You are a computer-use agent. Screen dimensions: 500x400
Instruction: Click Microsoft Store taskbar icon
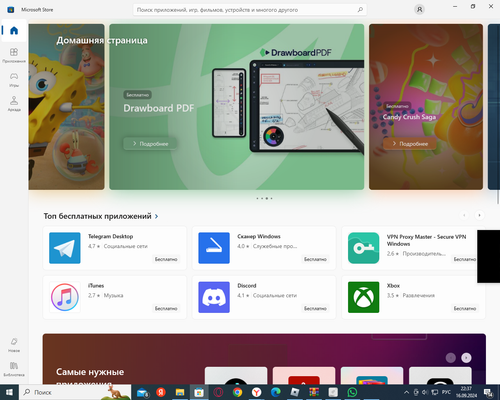coord(199,392)
